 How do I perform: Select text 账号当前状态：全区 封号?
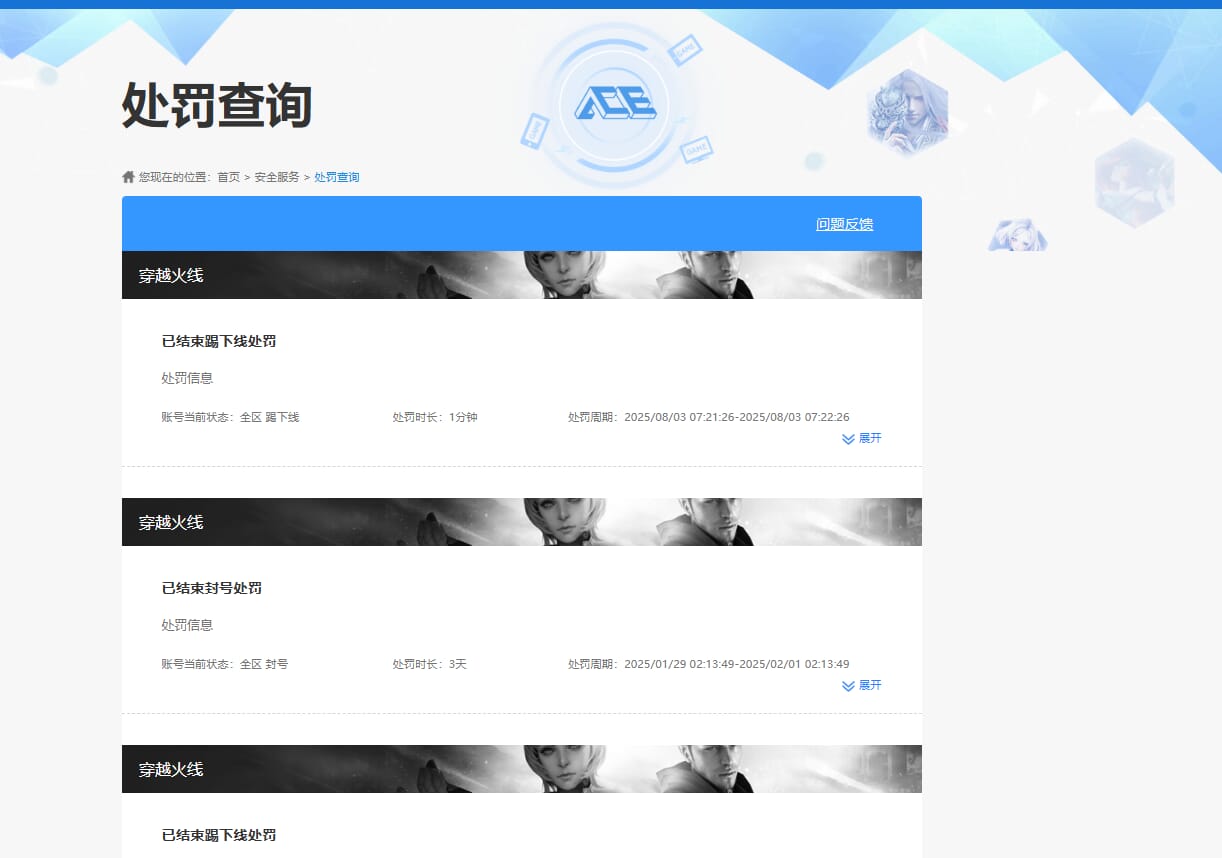[x=225, y=664]
